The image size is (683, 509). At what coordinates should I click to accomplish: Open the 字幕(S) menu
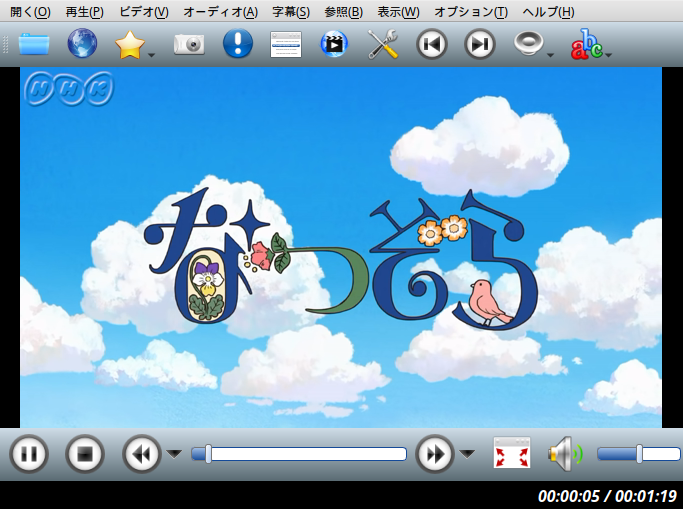click(x=291, y=12)
